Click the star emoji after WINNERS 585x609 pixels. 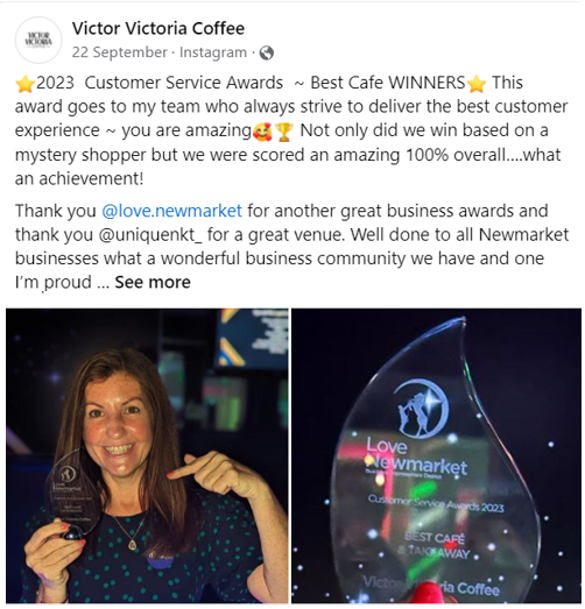coord(477,84)
